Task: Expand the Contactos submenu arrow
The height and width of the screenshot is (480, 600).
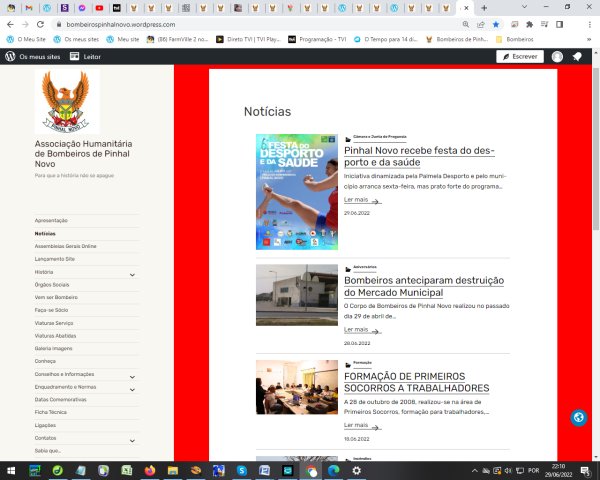Action: 132,440
